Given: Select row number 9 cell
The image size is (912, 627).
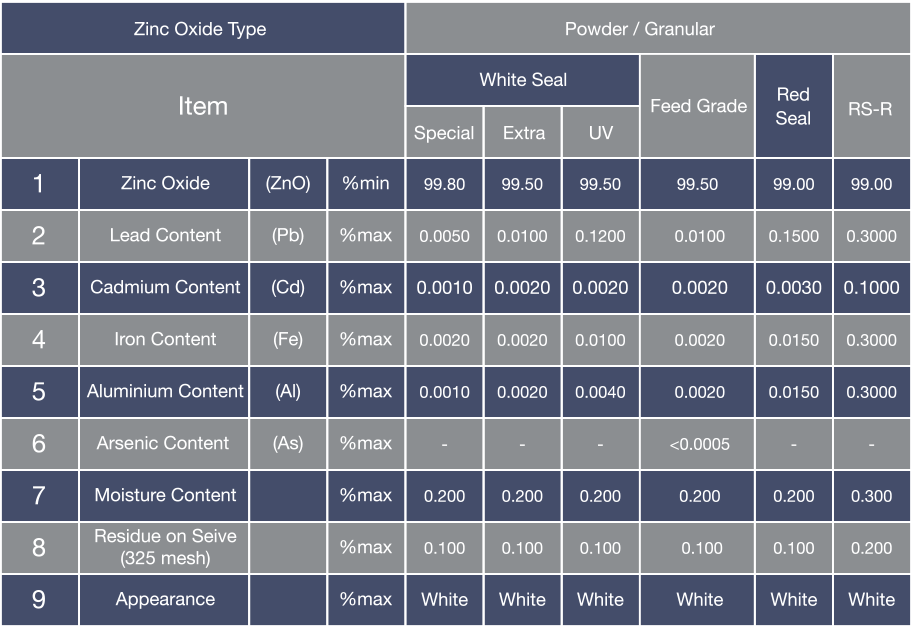Looking at the screenshot, I should point(39,600).
